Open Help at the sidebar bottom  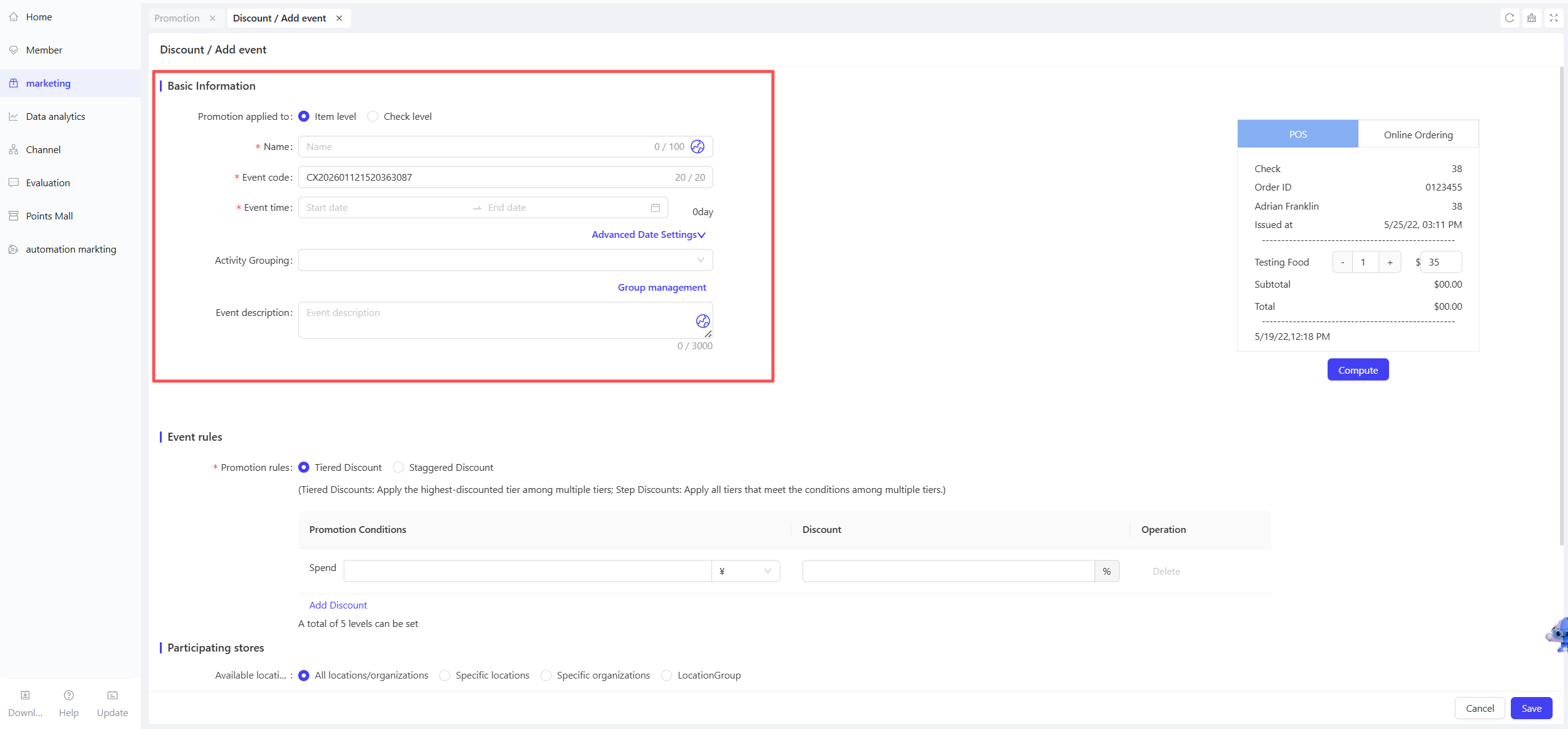(x=69, y=703)
